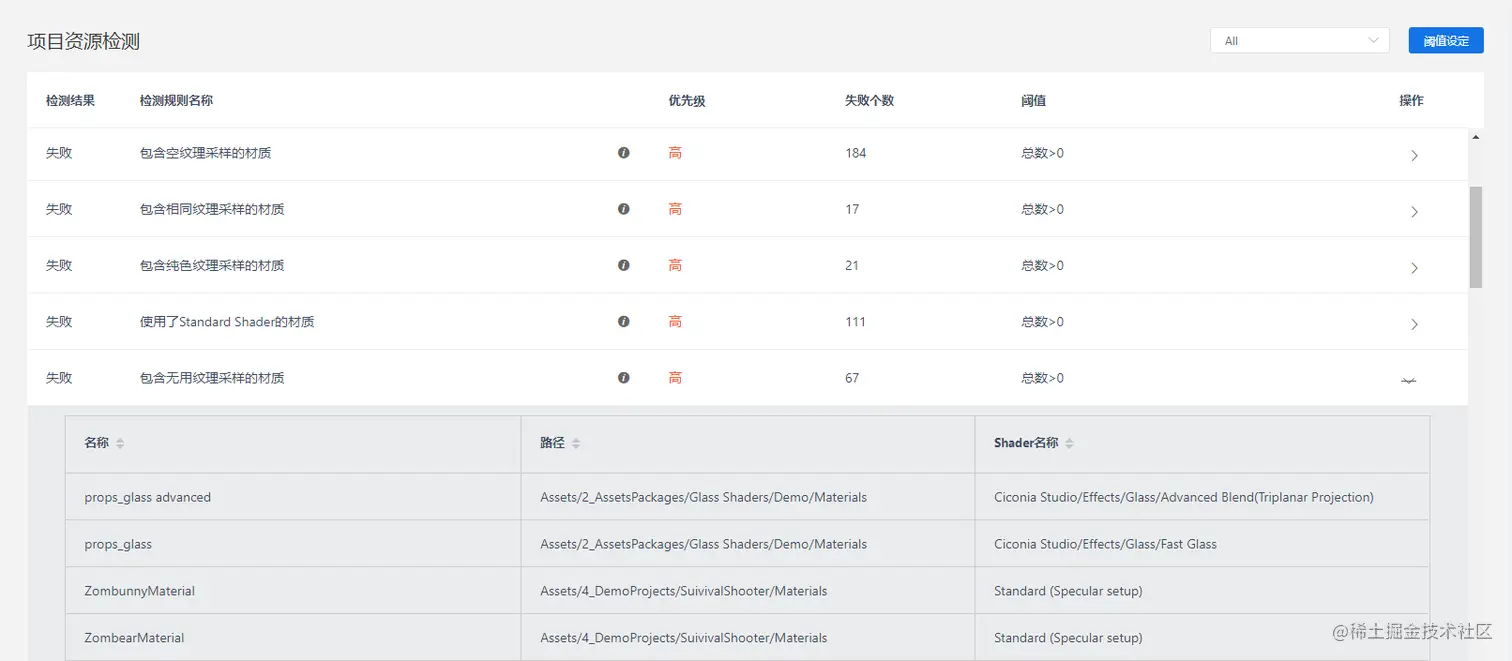The height and width of the screenshot is (661, 1512).
Task: Click rule name 包含空纹理采样的材质
Action: click(x=205, y=153)
